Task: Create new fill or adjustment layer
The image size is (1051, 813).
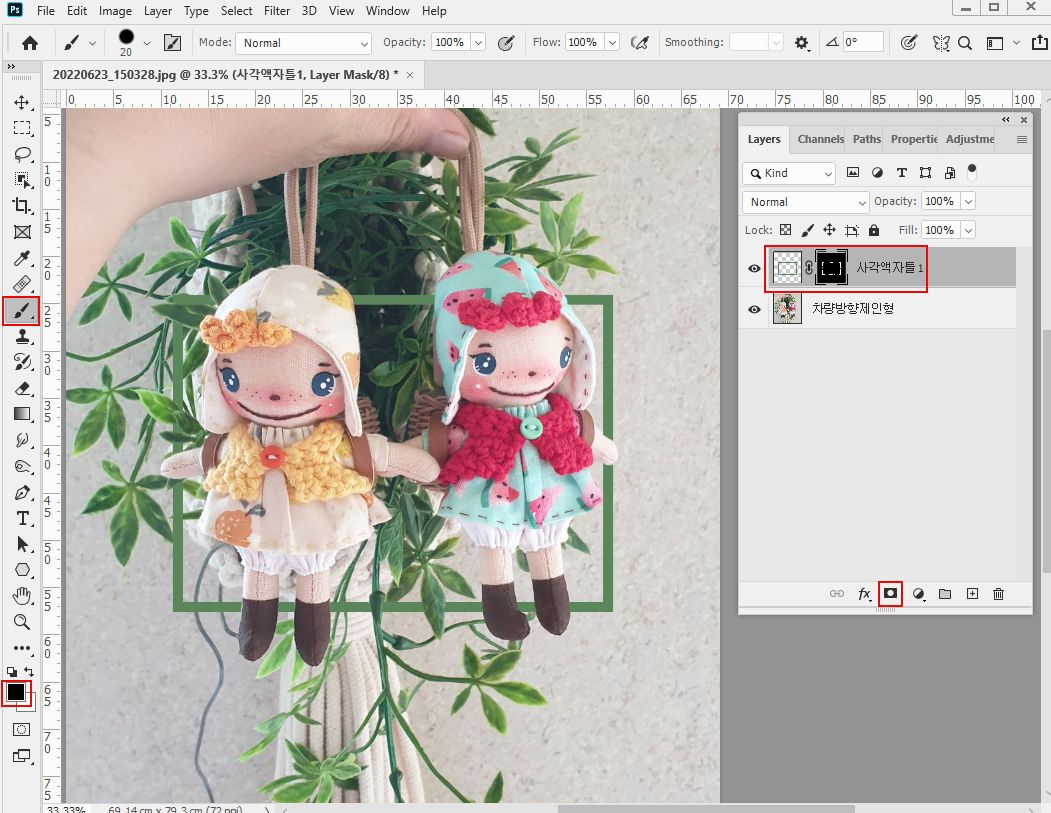Action: (x=919, y=594)
